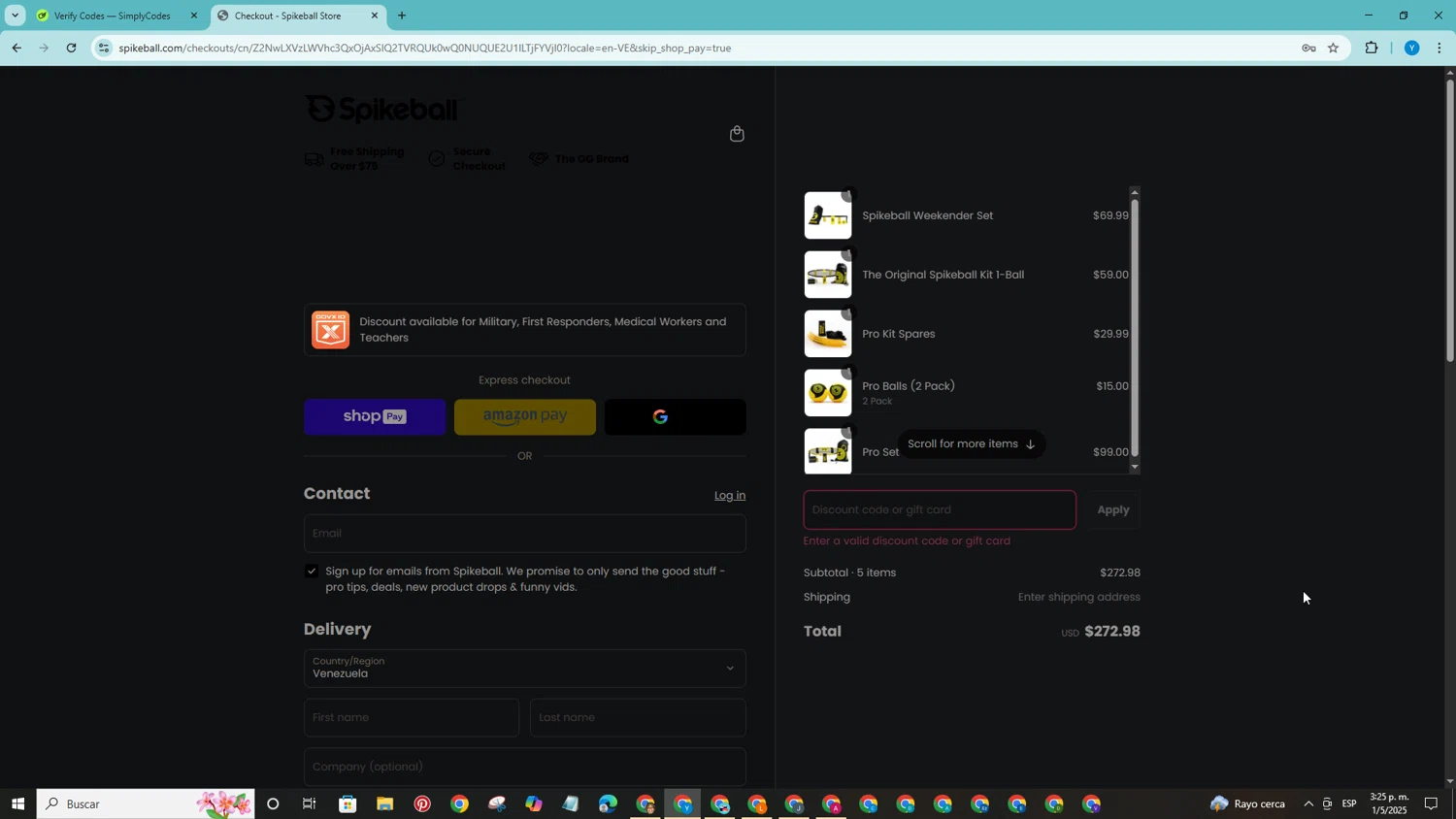
Task: Open Windows Start menu
Action: (x=17, y=803)
